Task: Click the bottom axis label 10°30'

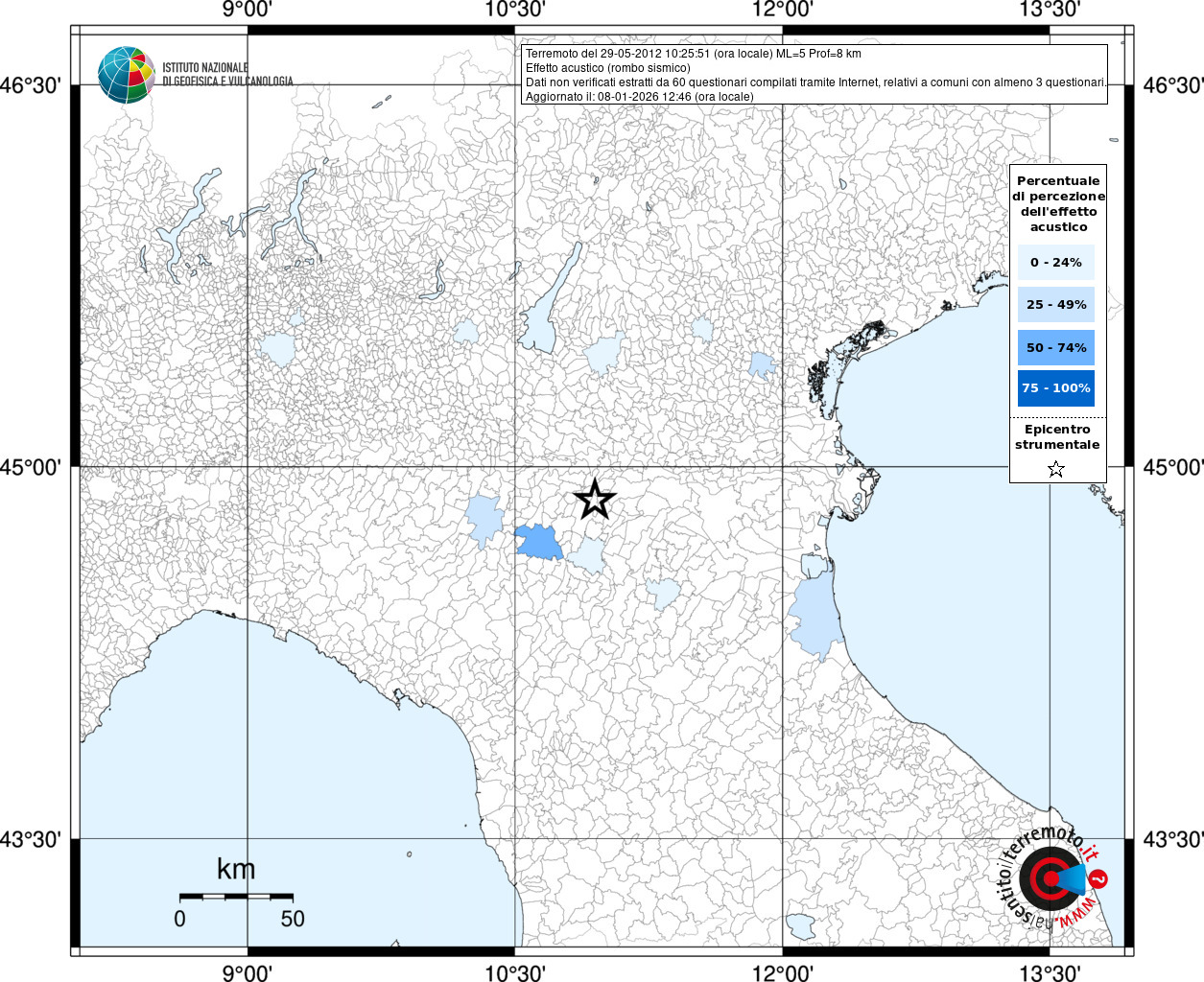Action: click(x=515, y=973)
